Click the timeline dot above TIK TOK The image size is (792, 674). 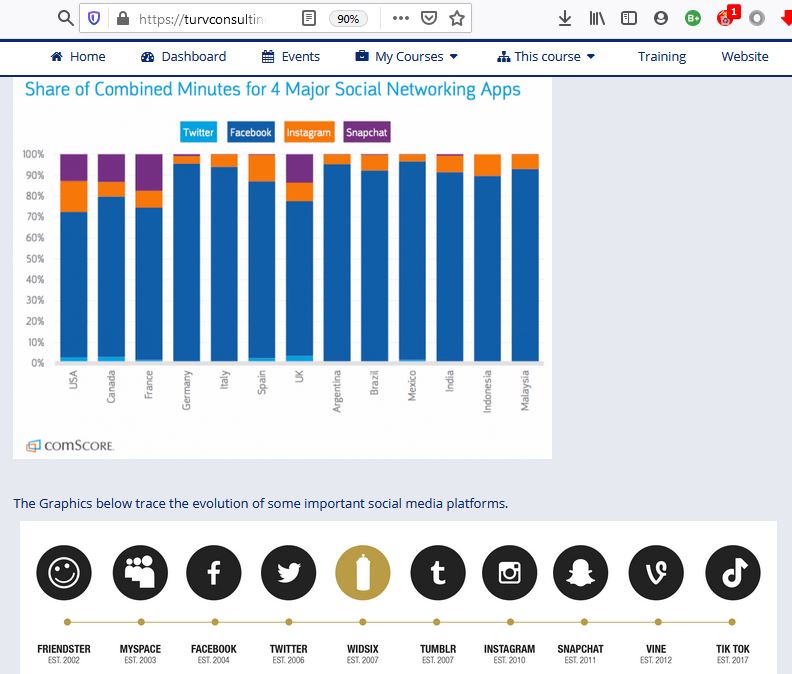point(732,622)
